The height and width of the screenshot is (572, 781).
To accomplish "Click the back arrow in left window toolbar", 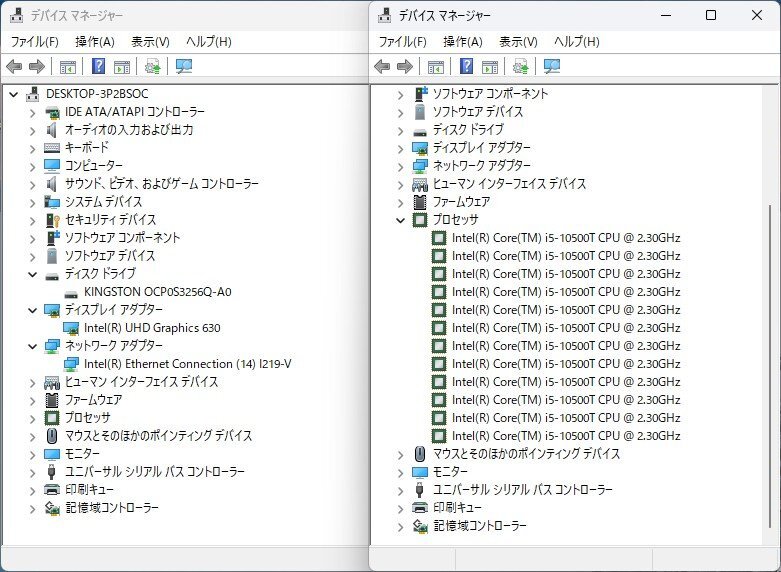I will pyautogui.click(x=14, y=67).
